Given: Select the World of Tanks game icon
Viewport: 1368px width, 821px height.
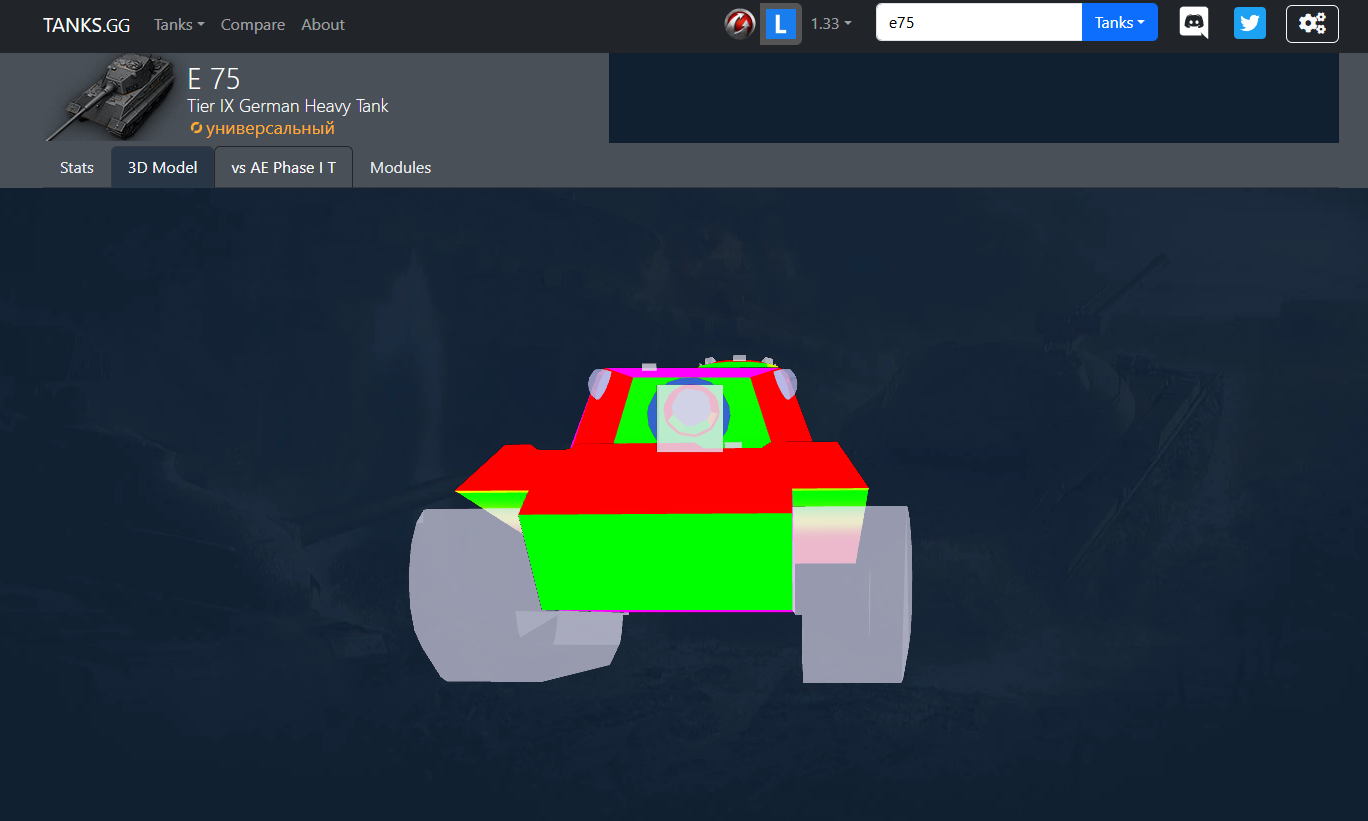Looking at the screenshot, I should 740,24.
